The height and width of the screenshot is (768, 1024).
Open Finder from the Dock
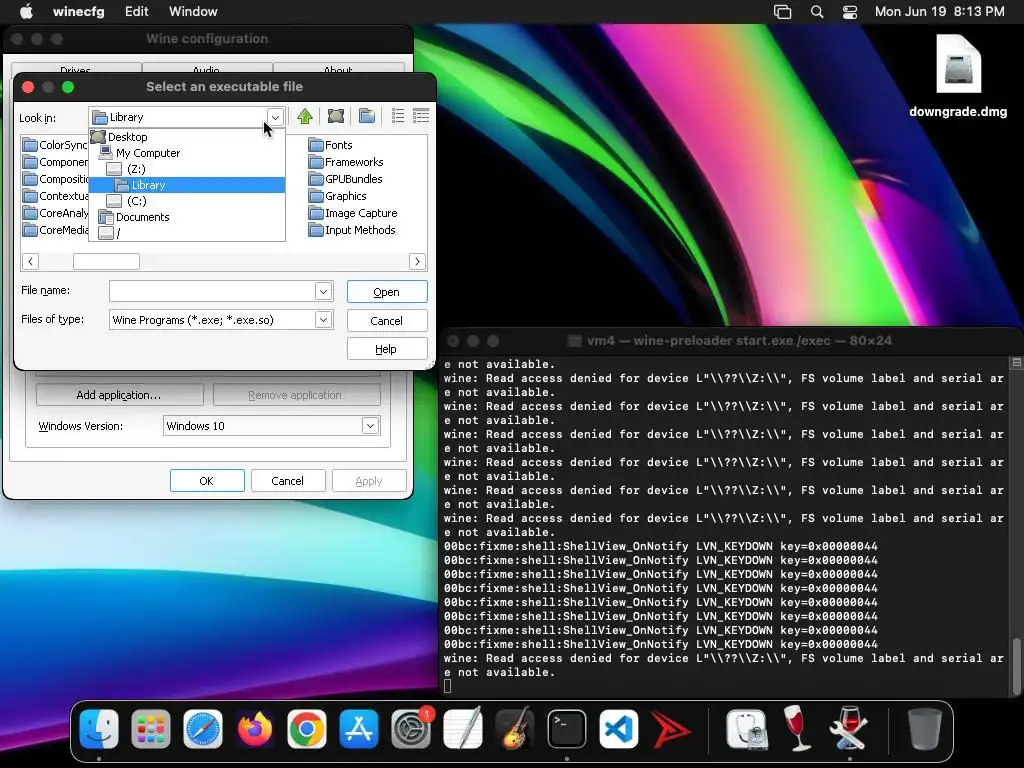tap(99, 729)
